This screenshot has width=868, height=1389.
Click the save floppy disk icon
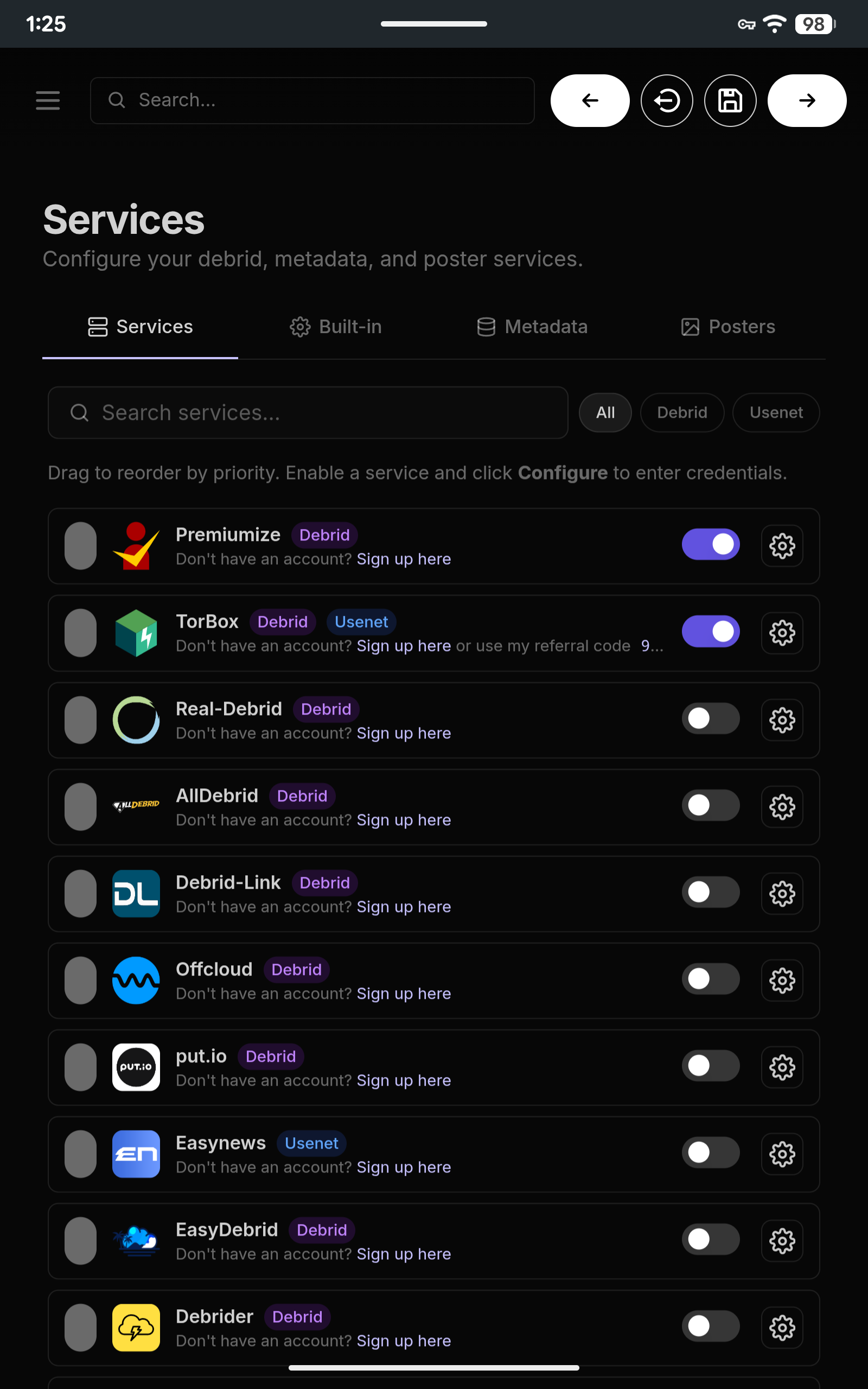730,100
